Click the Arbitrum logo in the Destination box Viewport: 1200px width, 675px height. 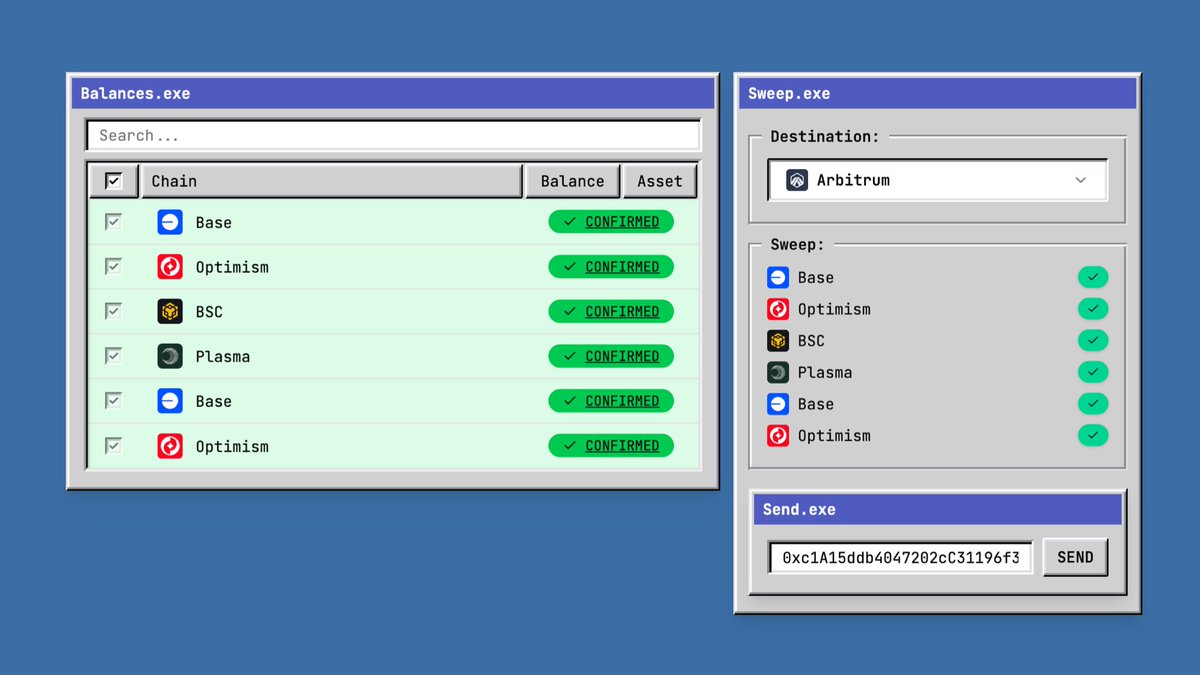pyautogui.click(x=797, y=181)
